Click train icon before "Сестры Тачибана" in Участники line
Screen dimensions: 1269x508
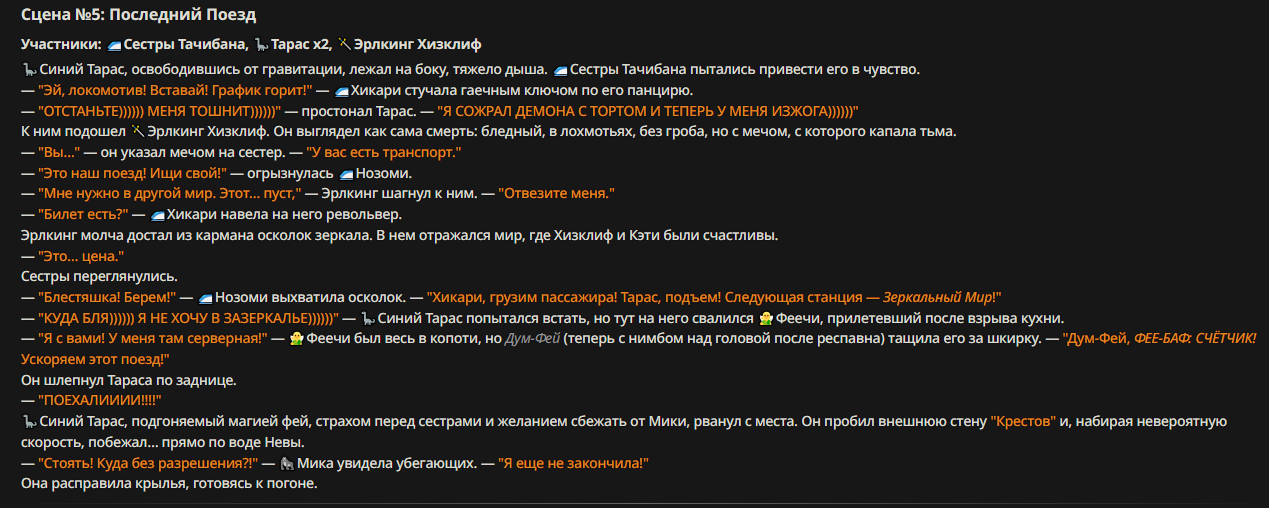point(114,45)
